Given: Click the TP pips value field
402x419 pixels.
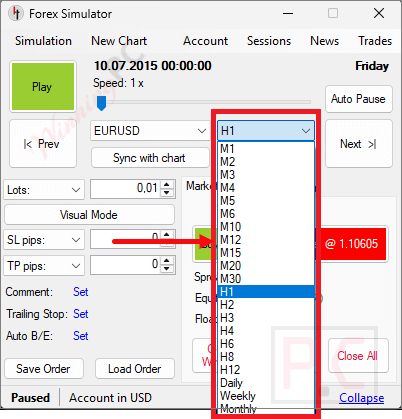Looking at the screenshot, I should 125,265.
